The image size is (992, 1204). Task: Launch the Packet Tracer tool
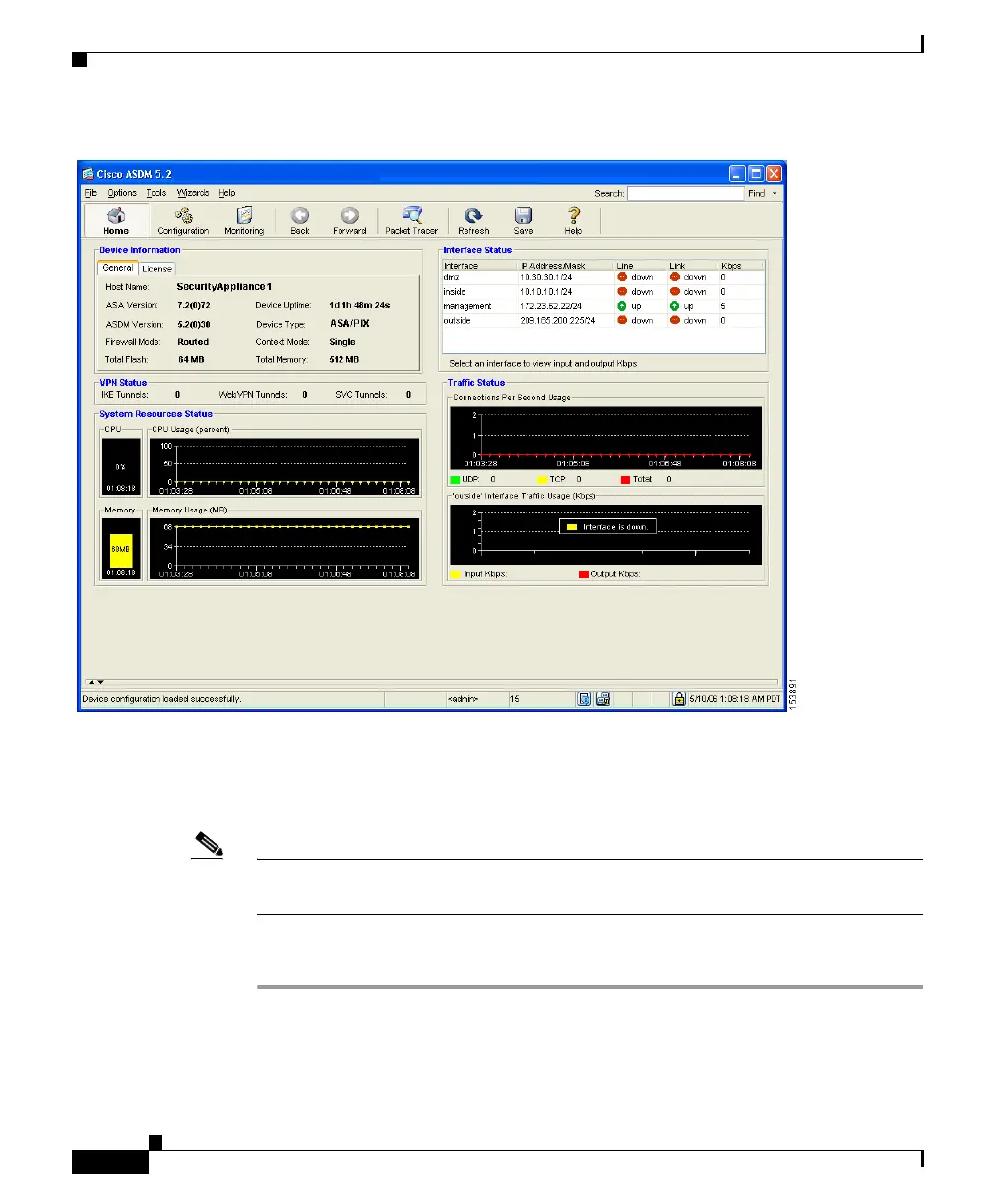(411, 220)
